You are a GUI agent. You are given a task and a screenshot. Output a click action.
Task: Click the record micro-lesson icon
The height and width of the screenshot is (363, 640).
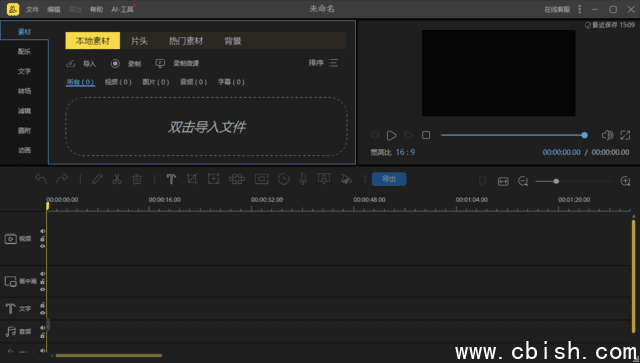[x=160, y=63]
